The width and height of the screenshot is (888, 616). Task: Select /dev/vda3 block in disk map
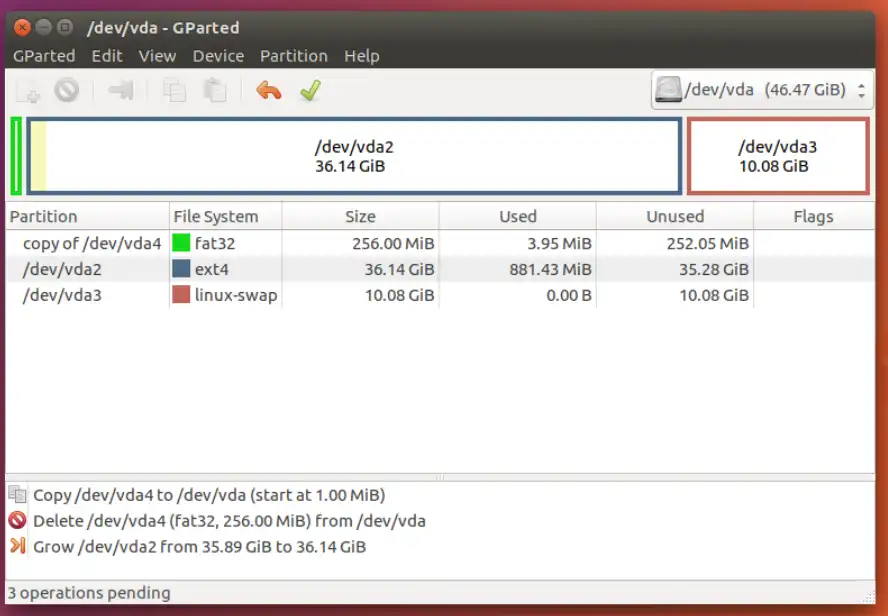coord(778,156)
